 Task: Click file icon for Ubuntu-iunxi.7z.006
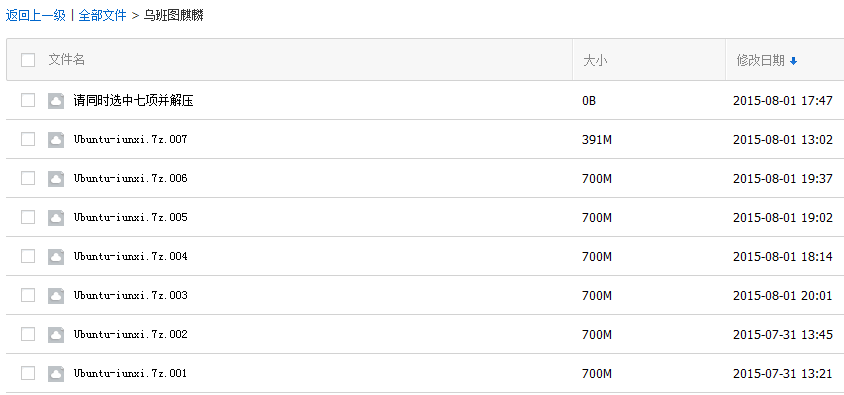[x=56, y=179]
